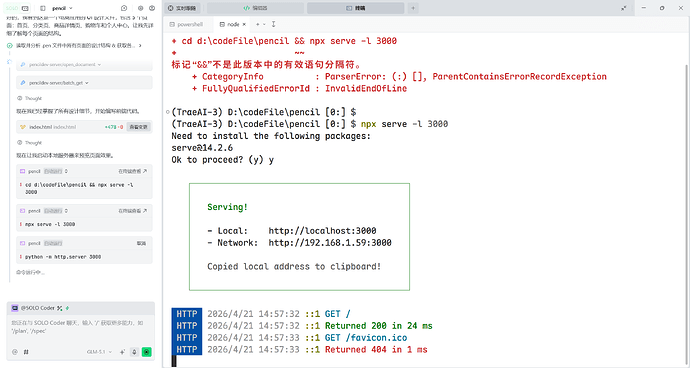Expand the task analysis step chevron
The image size is (690, 368).
[x=140, y=45]
